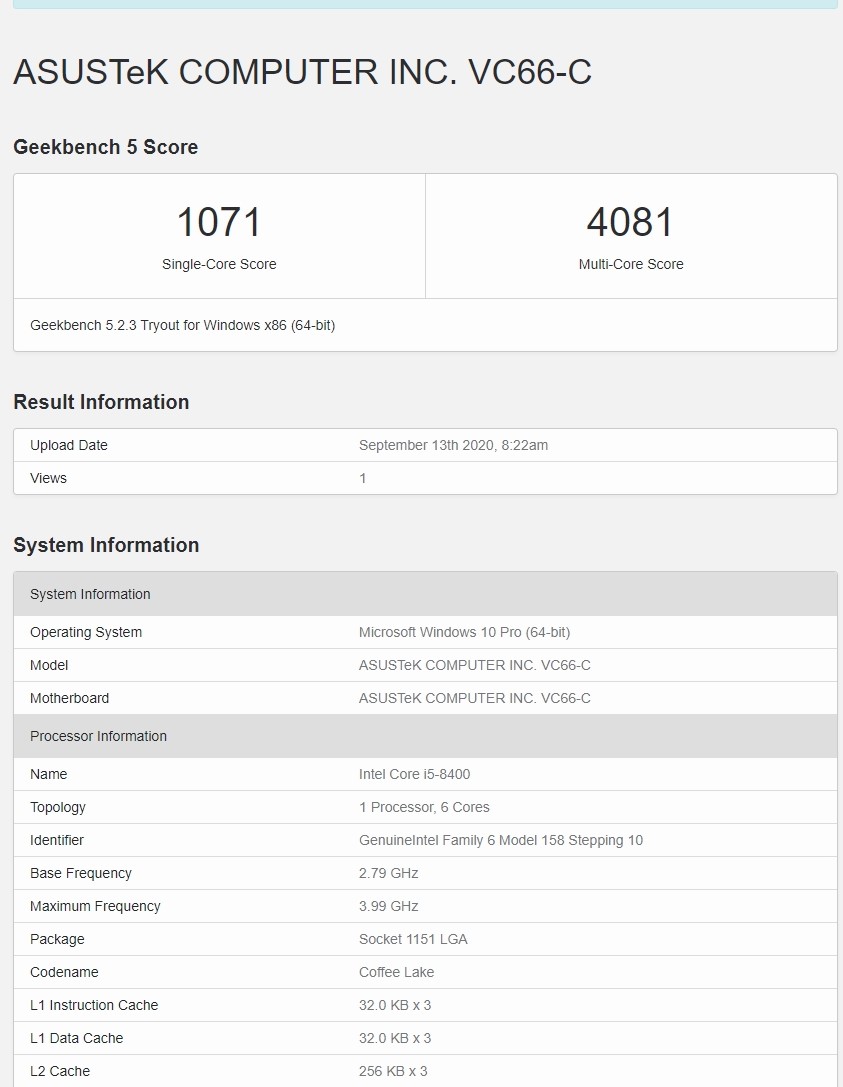Image resolution: width=843 pixels, height=1087 pixels.
Task: Click the gray System Information table header row
Action: click(425, 594)
